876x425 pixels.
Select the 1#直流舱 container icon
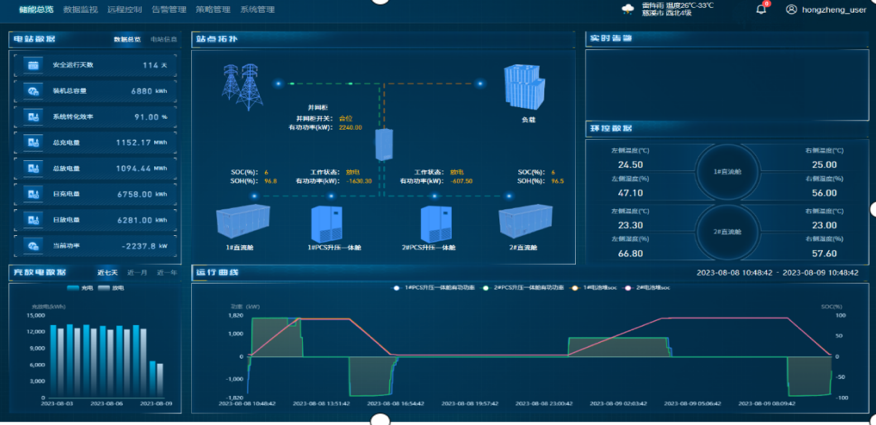pos(244,220)
